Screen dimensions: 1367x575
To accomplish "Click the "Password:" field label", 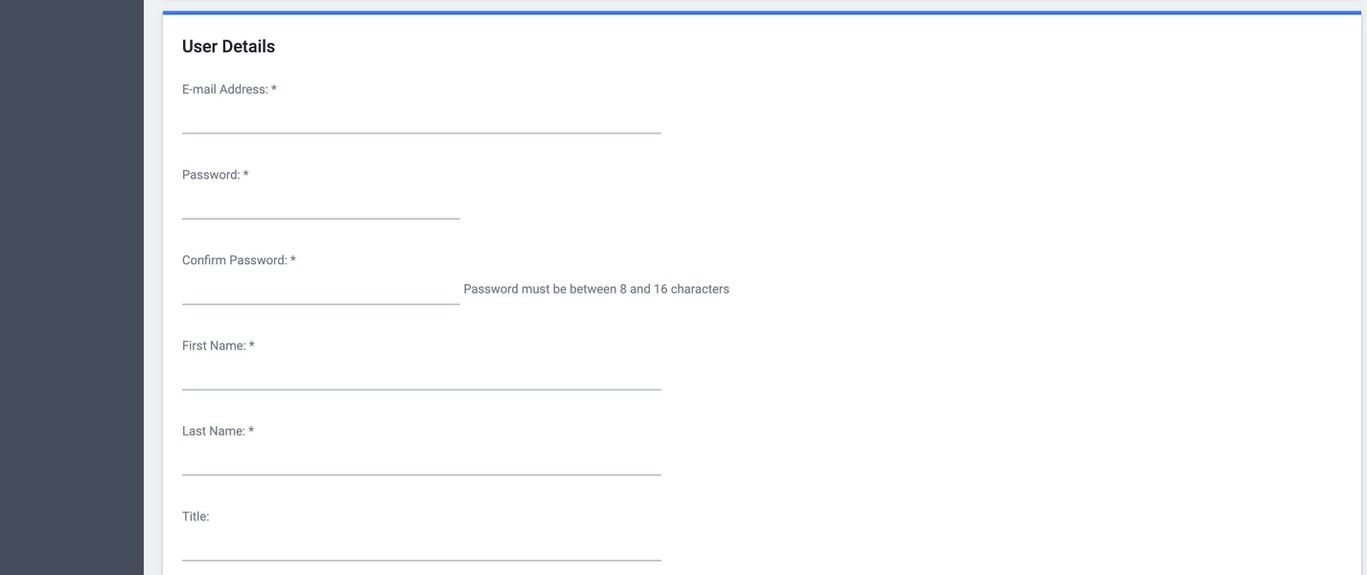I will (211, 175).
